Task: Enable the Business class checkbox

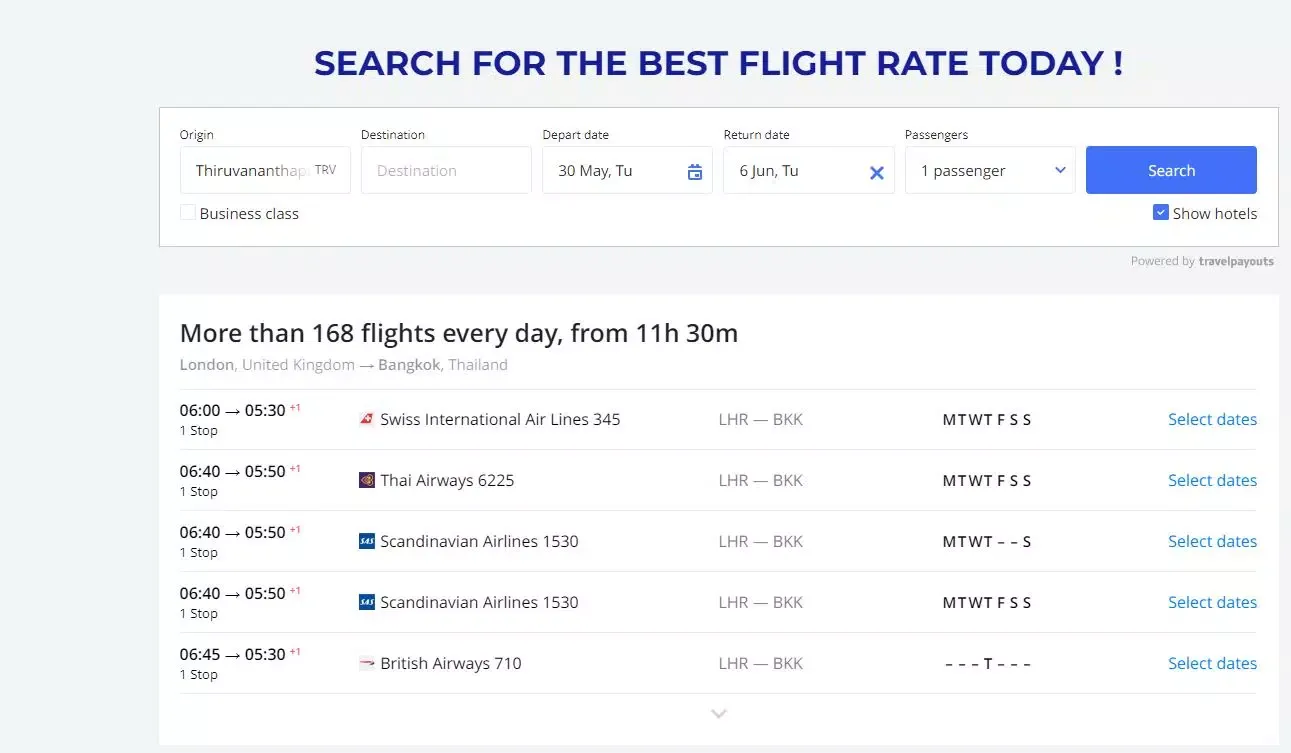Action: 188,212
